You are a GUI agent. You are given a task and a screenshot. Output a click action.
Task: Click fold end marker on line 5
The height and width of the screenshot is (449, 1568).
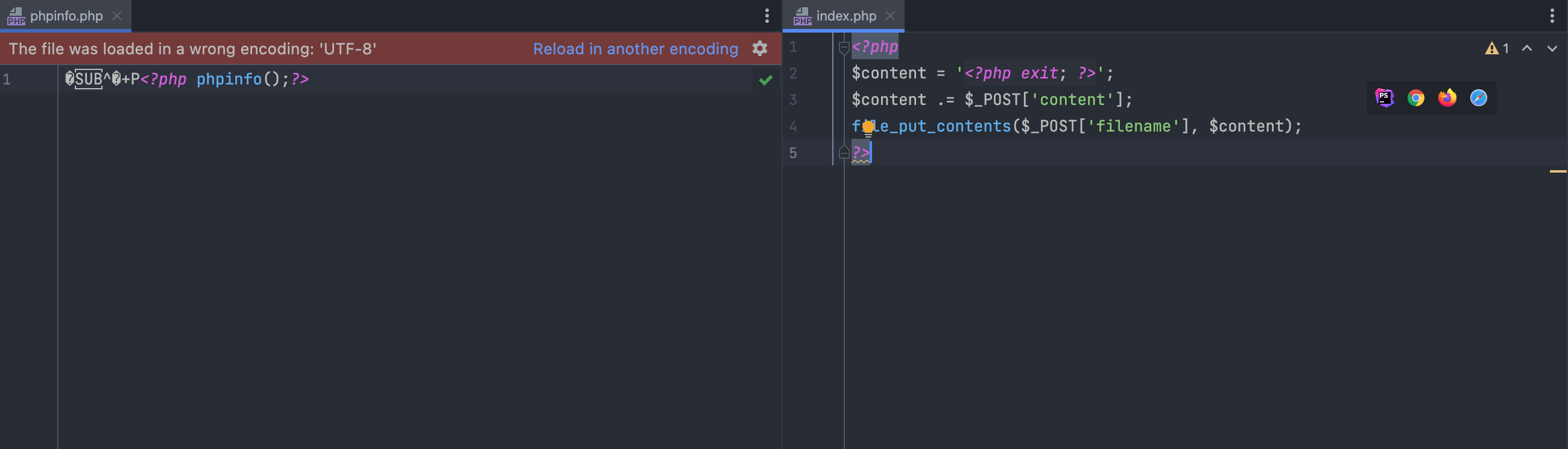click(844, 152)
